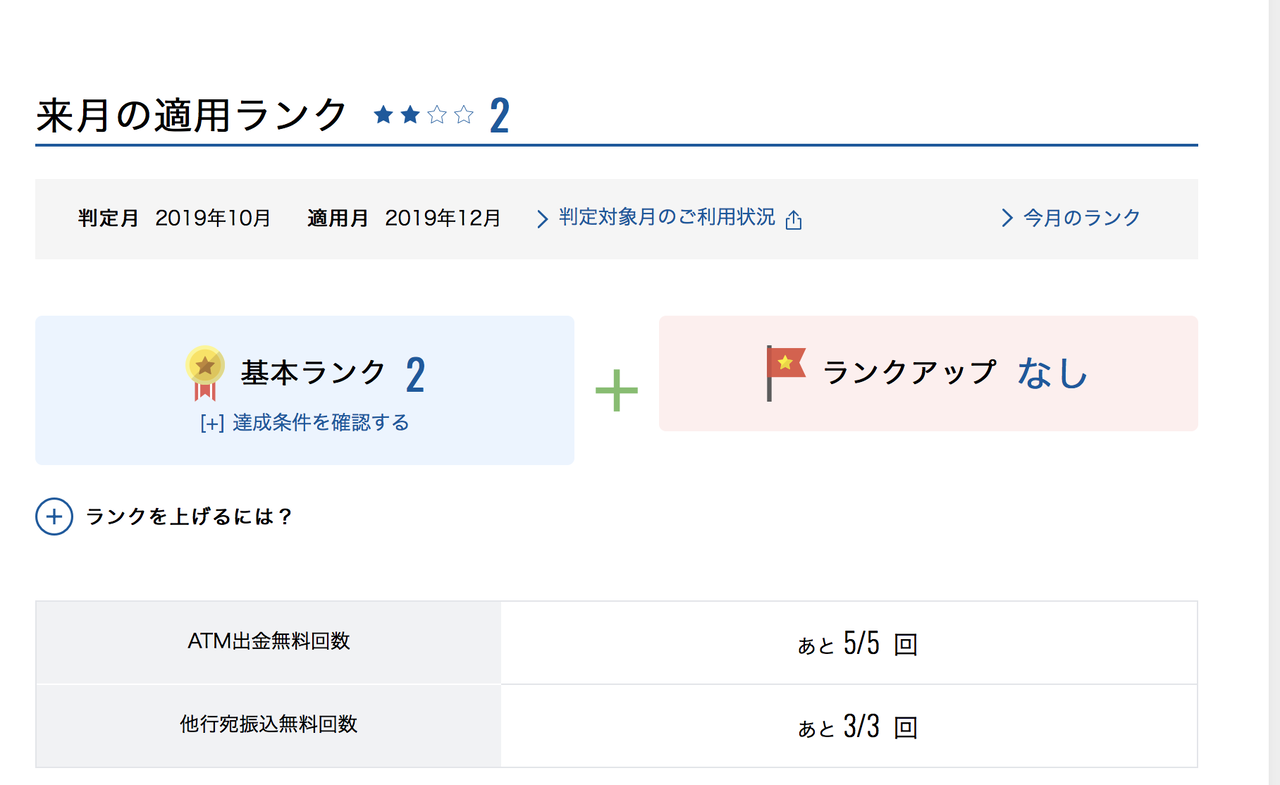
Task: Go to the 今月のランク link
Action: click(x=1082, y=218)
